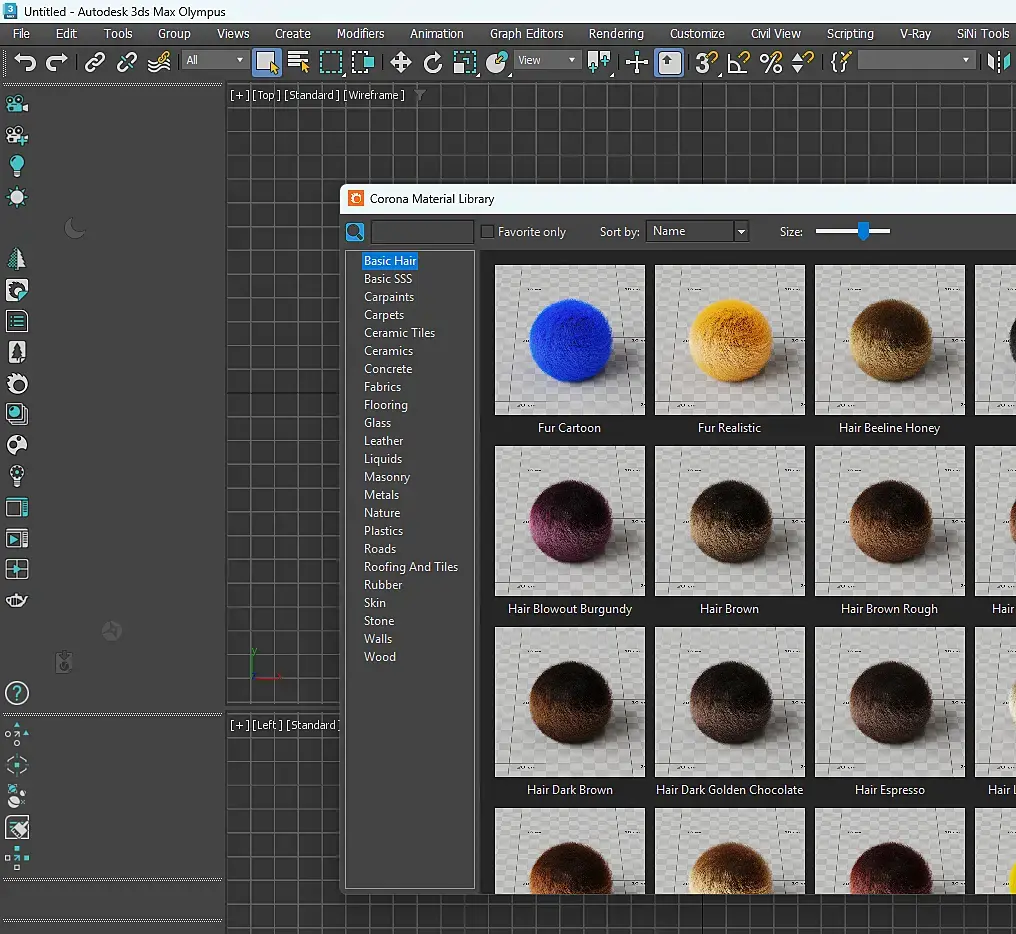Pick the Fur Cartoon material thumbnail
The height and width of the screenshot is (934, 1016).
pos(569,340)
